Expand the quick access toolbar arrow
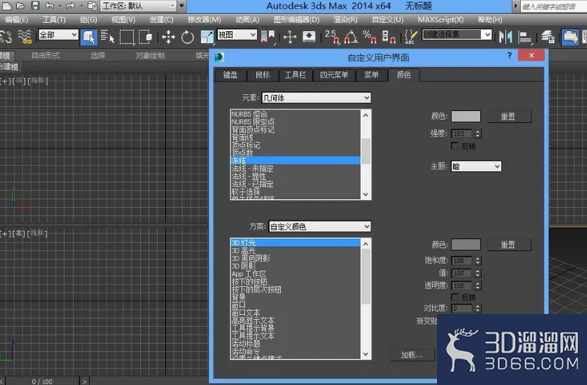Viewport: 587px width, 385px height. click(x=181, y=6)
